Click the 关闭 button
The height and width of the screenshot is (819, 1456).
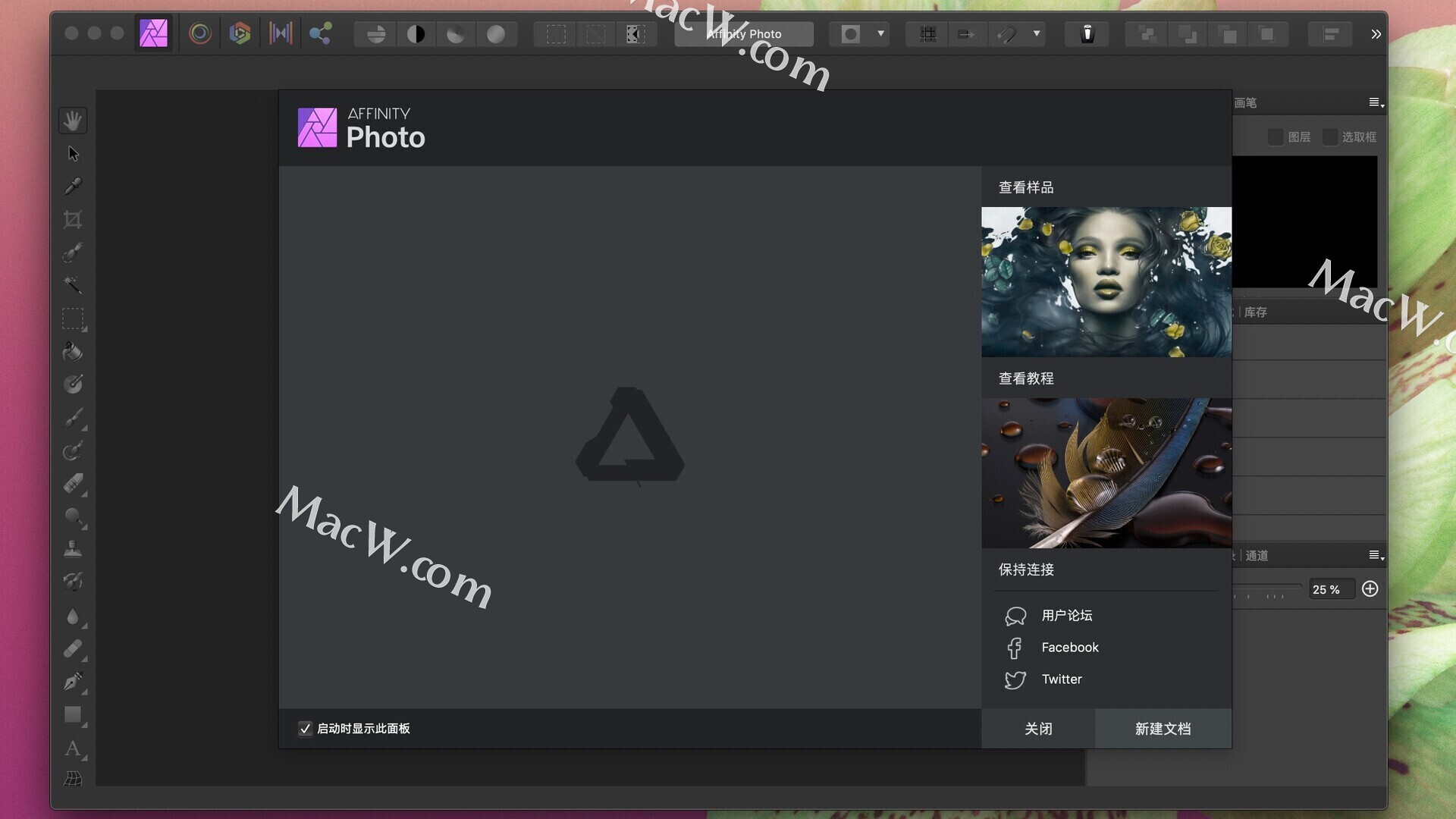click(x=1038, y=729)
